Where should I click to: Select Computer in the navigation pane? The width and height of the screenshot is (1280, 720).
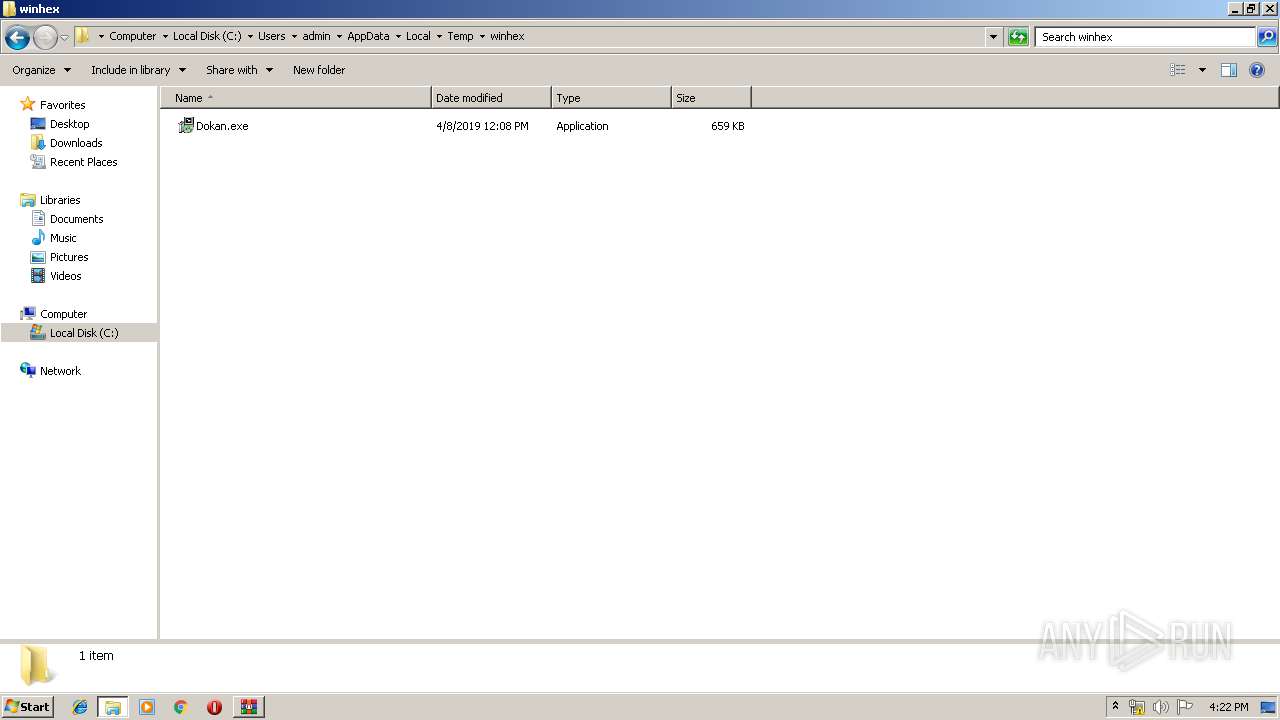coord(63,314)
